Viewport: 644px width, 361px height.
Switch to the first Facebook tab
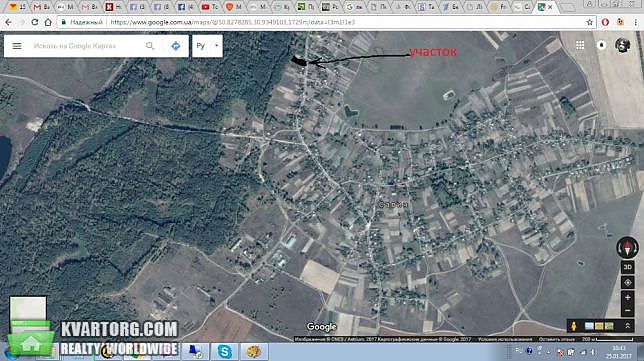pyautogui.click(x=138, y=7)
